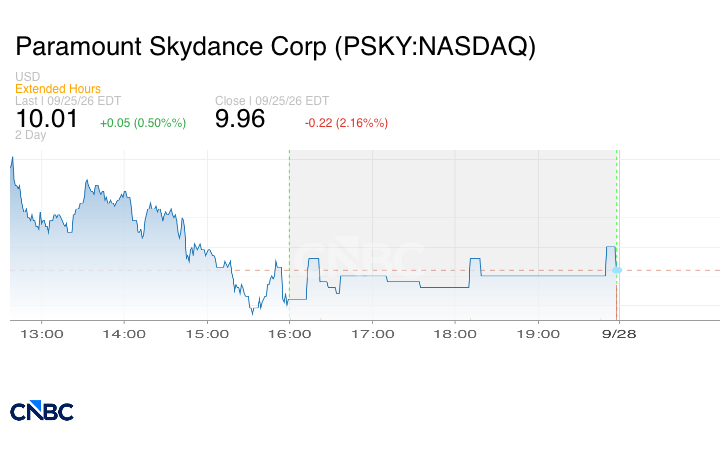Click the 18:00 time axis label
The width and height of the screenshot is (720, 450).
click(455, 334)
